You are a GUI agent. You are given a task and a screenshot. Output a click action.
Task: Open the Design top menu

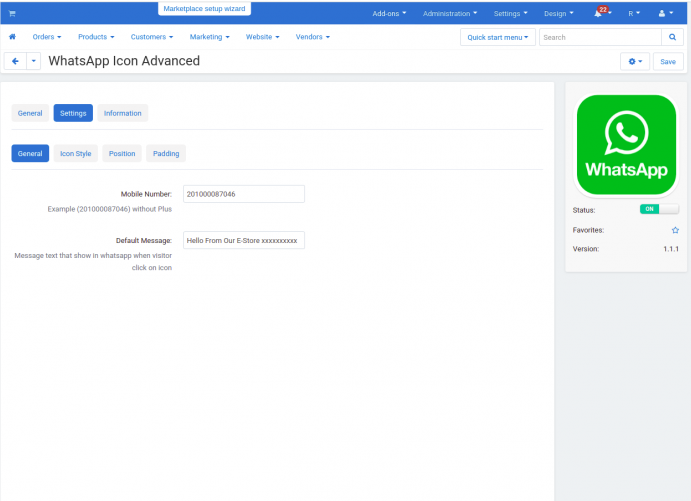[x=558, y=13]
